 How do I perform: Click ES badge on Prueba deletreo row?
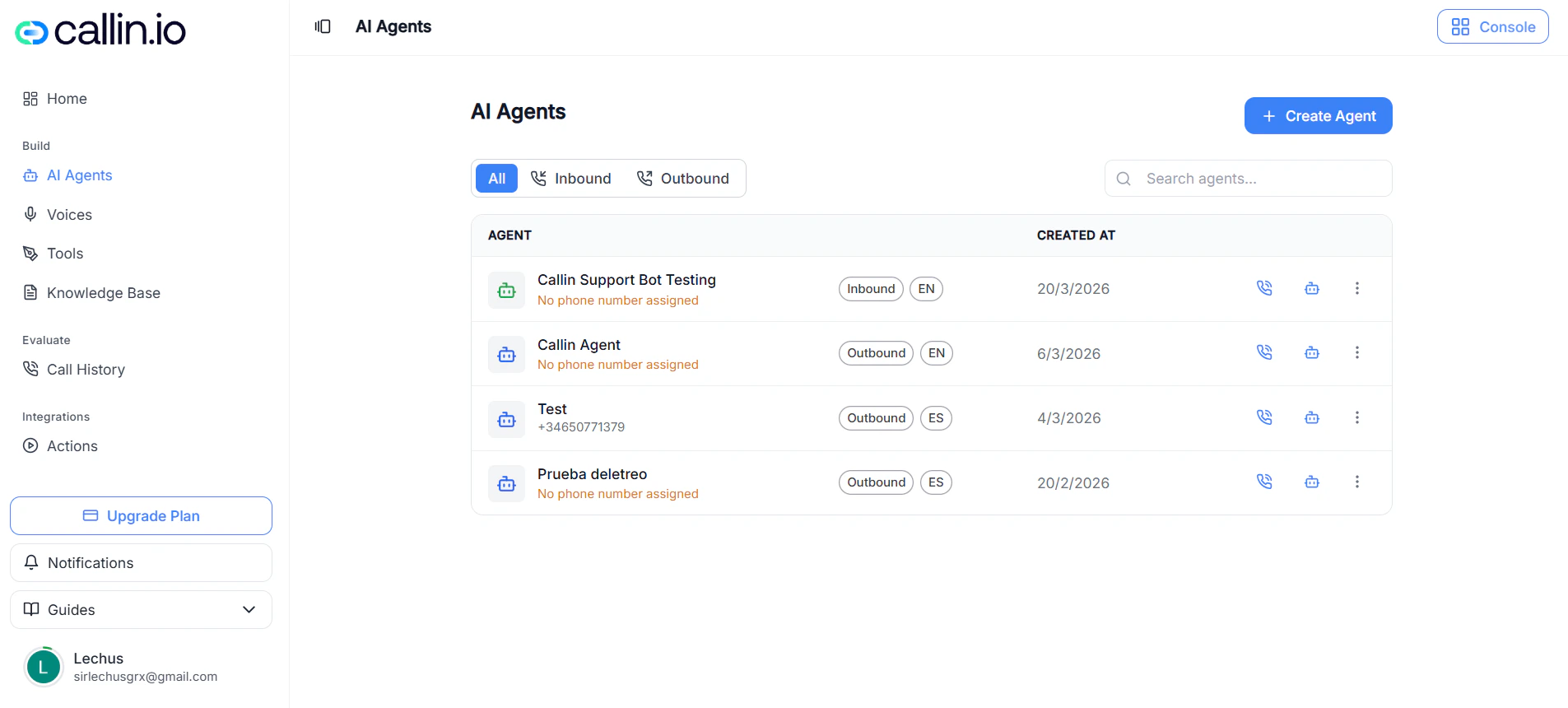pos(936,482)
